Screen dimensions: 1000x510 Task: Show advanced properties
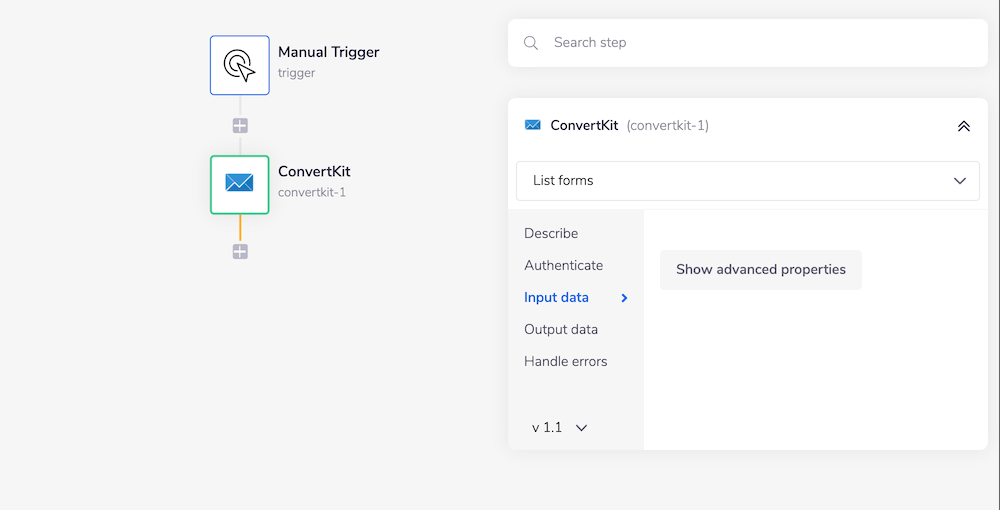tap(761, 270)
